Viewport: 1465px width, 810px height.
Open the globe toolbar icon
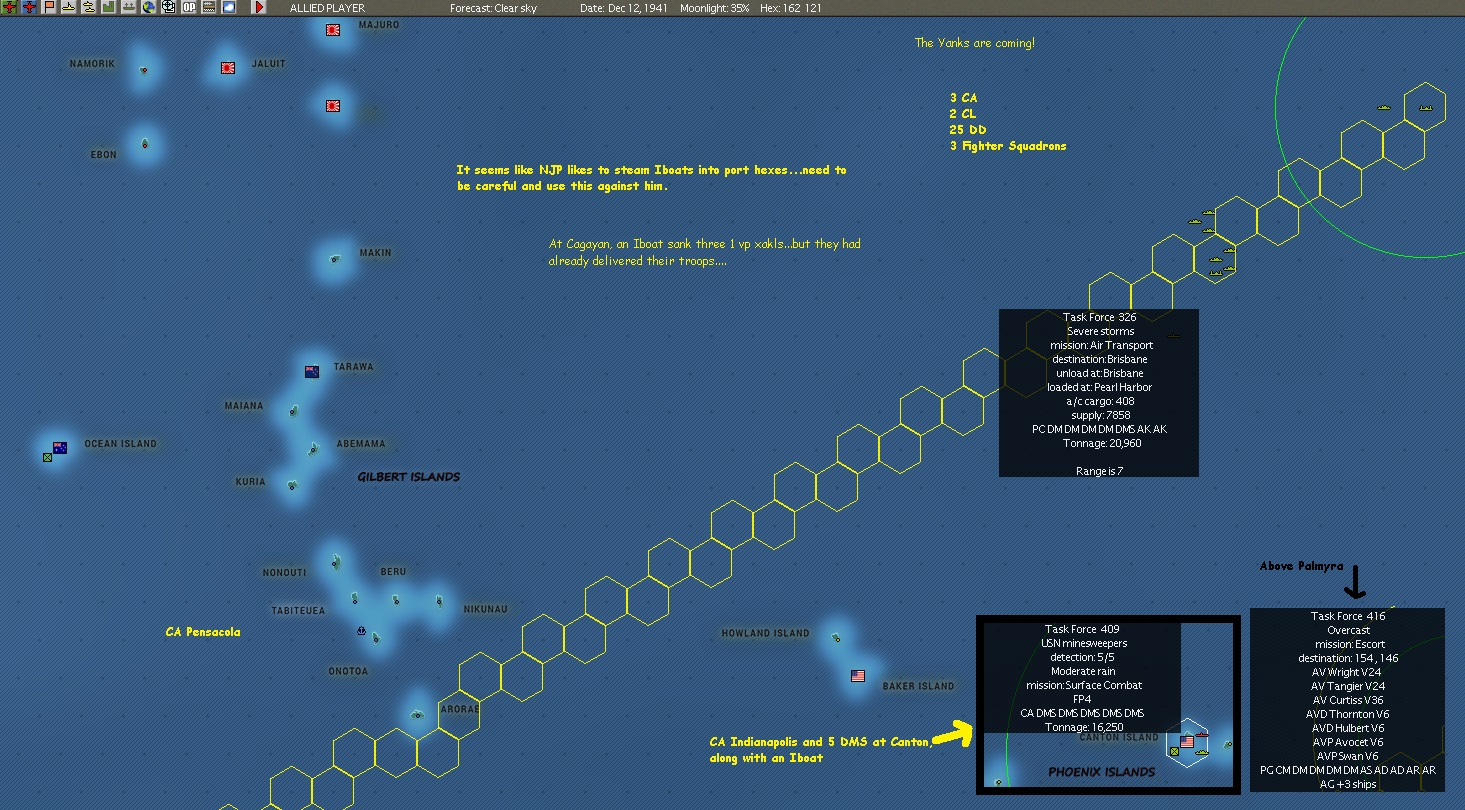tap(149, 7)
